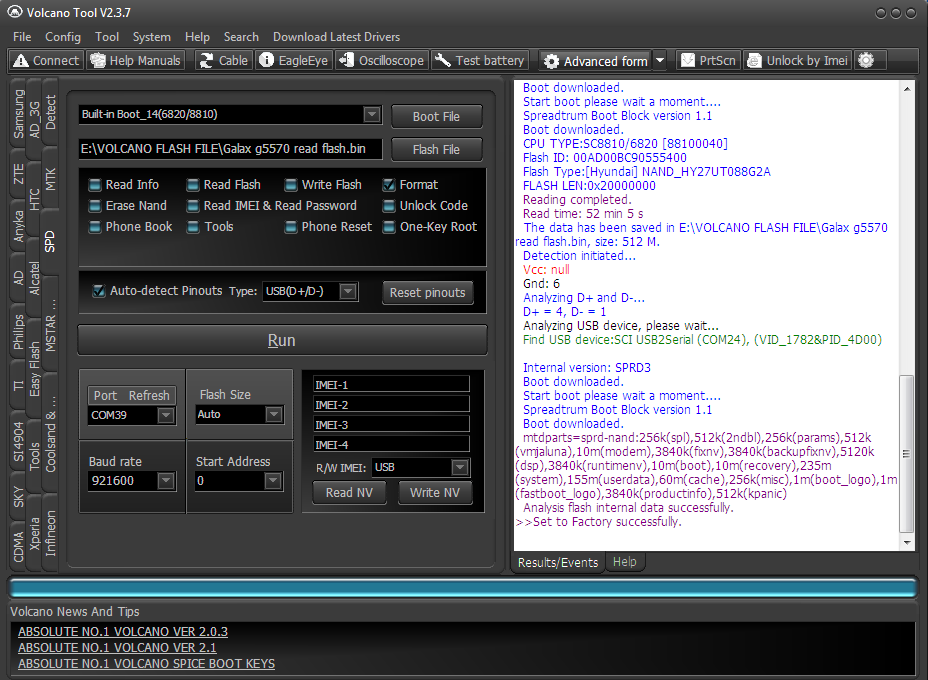Screen dimensions: 928x680
Task: Select the Samsung side tab
Action: click(x=19, y=114)
